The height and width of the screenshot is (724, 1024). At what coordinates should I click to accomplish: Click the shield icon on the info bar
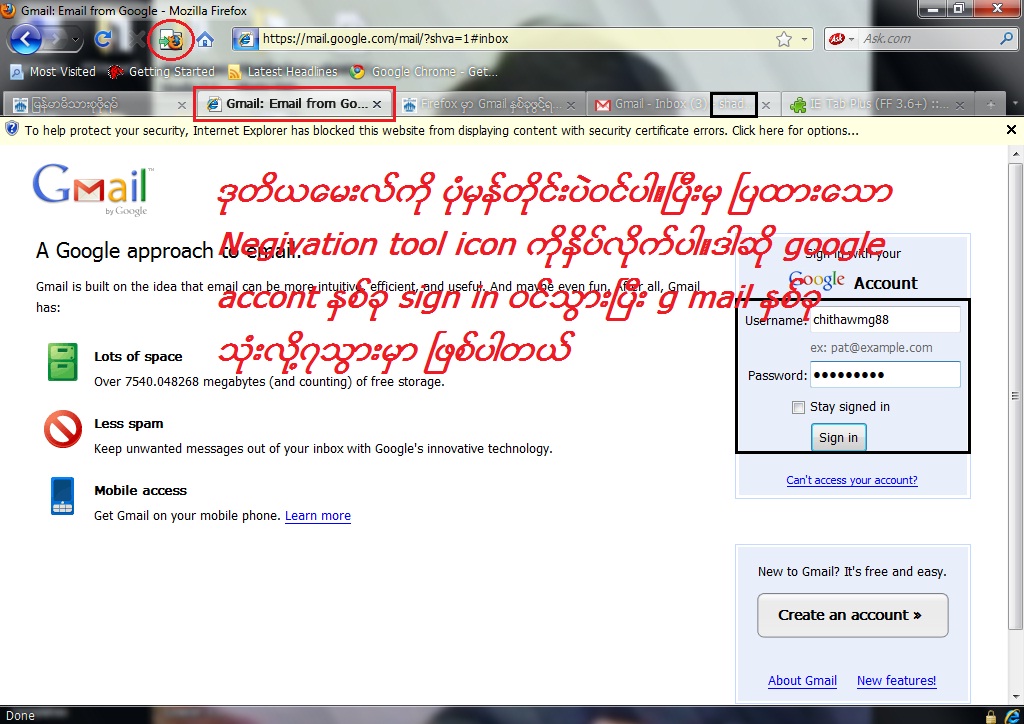(12, 130)
